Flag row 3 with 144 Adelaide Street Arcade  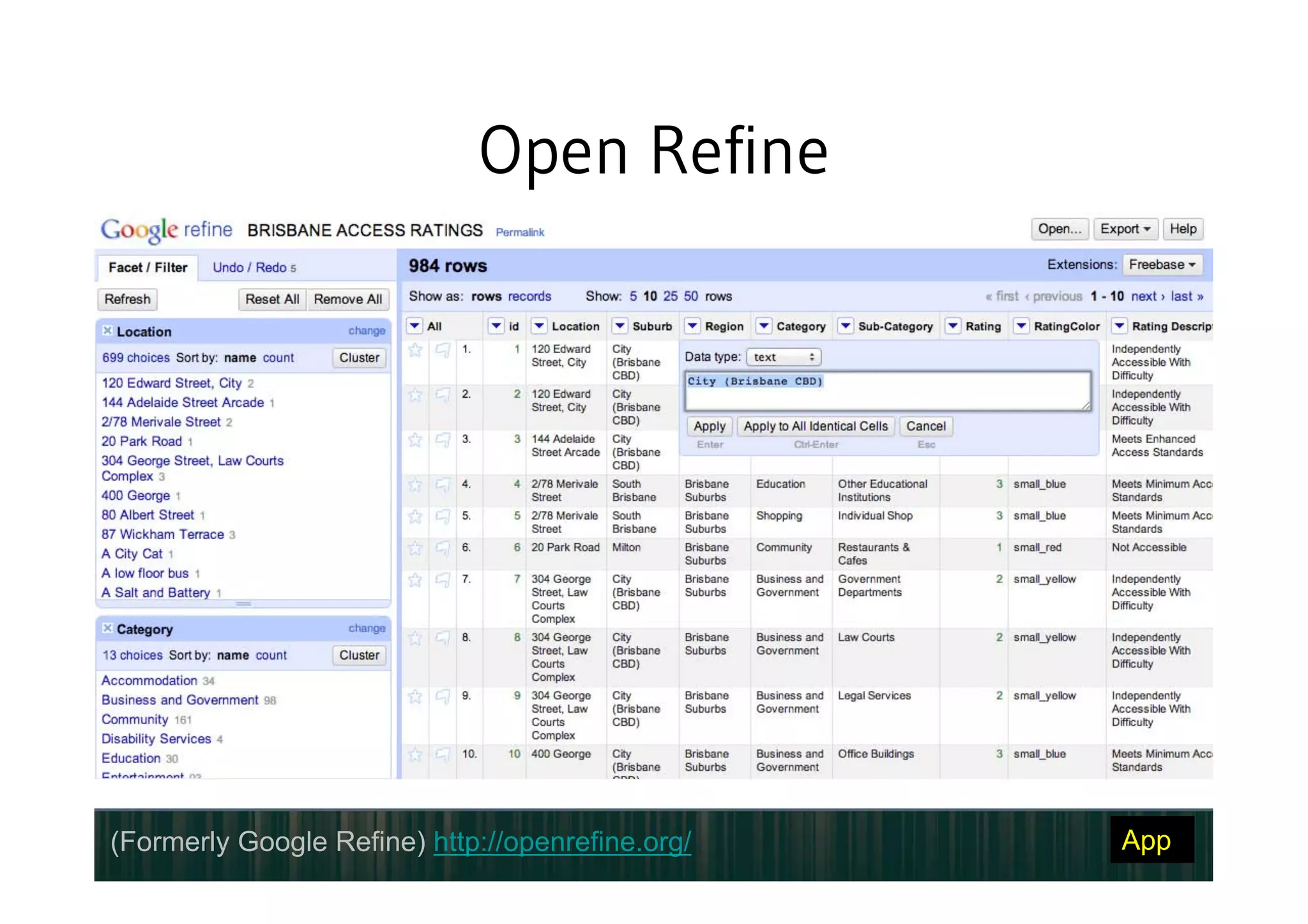443,439
